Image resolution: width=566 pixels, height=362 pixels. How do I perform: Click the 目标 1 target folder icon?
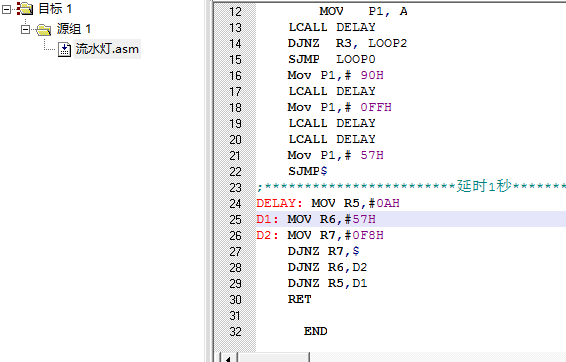25,9
